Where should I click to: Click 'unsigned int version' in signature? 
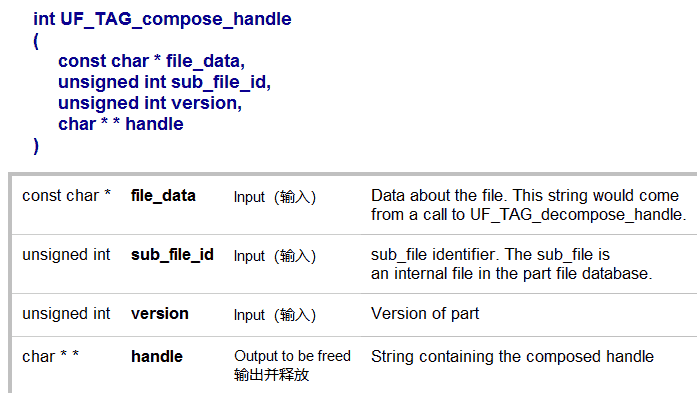tap(150, 103)
